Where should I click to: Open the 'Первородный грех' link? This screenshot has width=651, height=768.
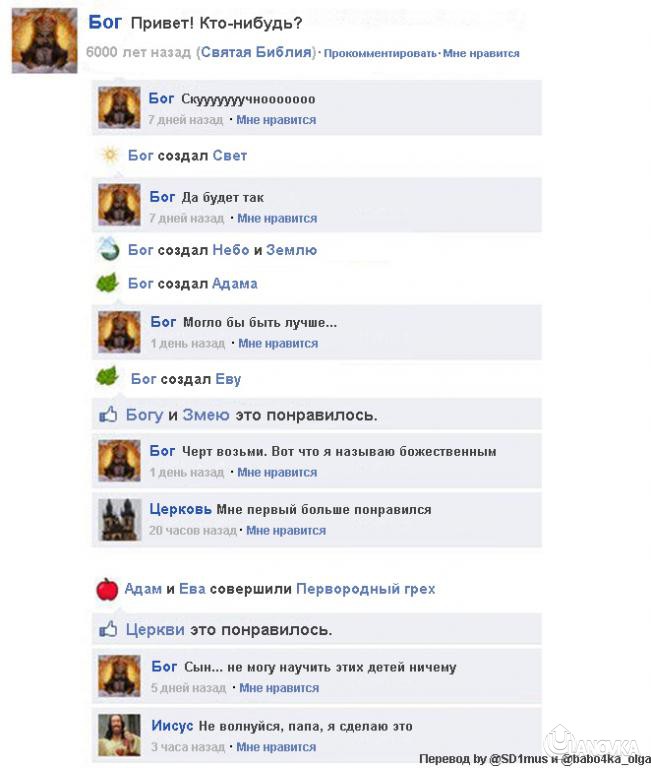(x=366, y=588)
